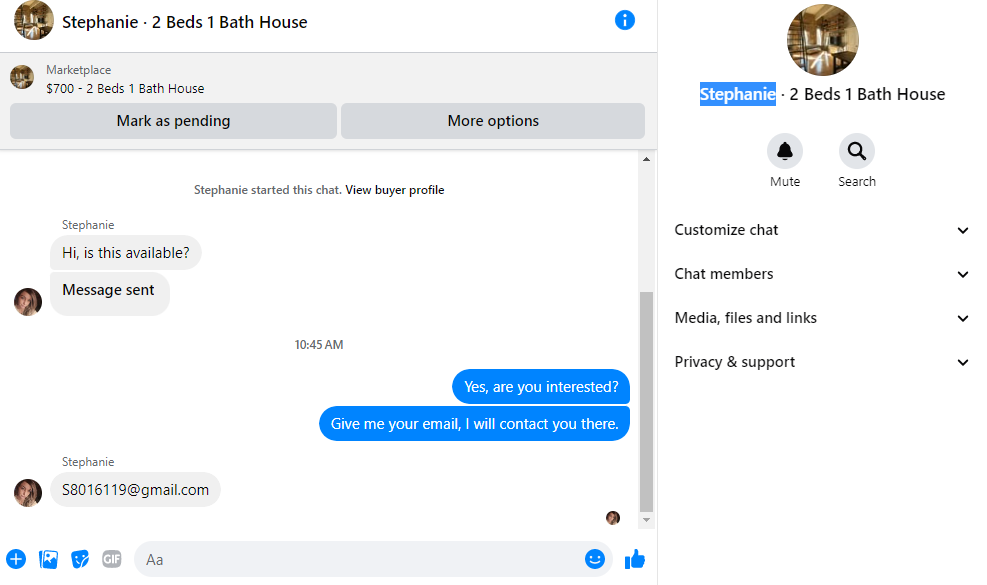Expand Chat members section
987x585 pixels.
(821, 274)
